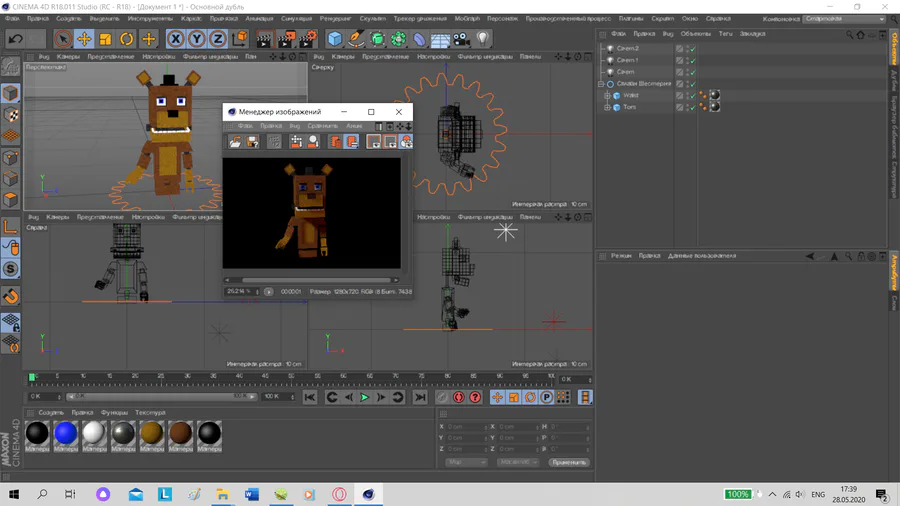Toggle enable checkmark for Torn object
The image size is (900, 506).
pos(691,107)
